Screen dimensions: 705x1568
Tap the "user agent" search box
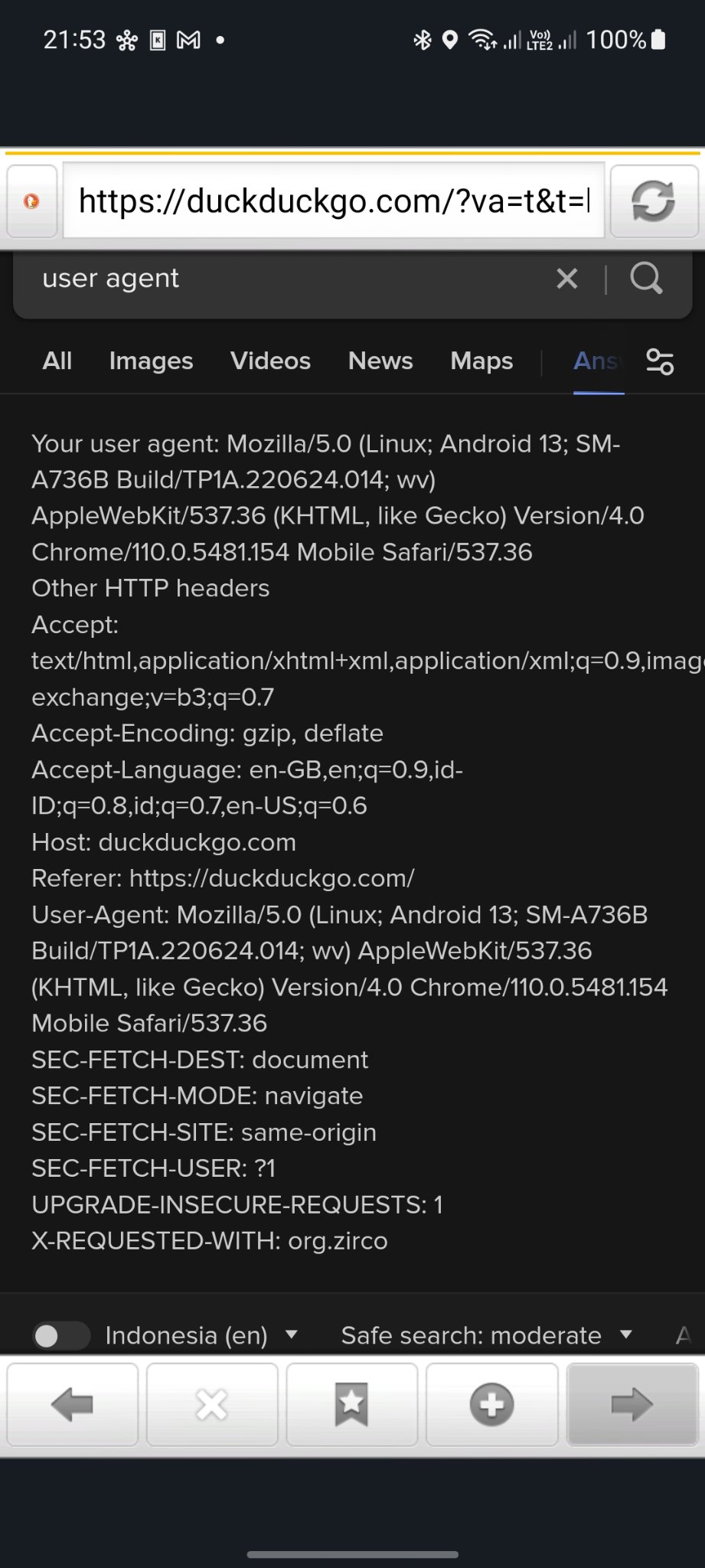[x=283, y=279]
